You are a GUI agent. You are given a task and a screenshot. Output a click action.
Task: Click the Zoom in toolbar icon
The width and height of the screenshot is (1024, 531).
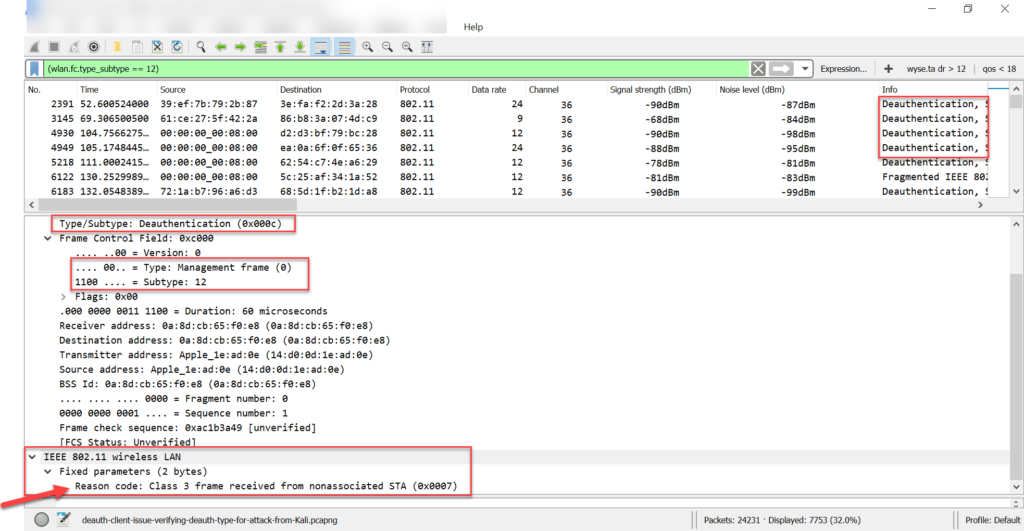368,47
